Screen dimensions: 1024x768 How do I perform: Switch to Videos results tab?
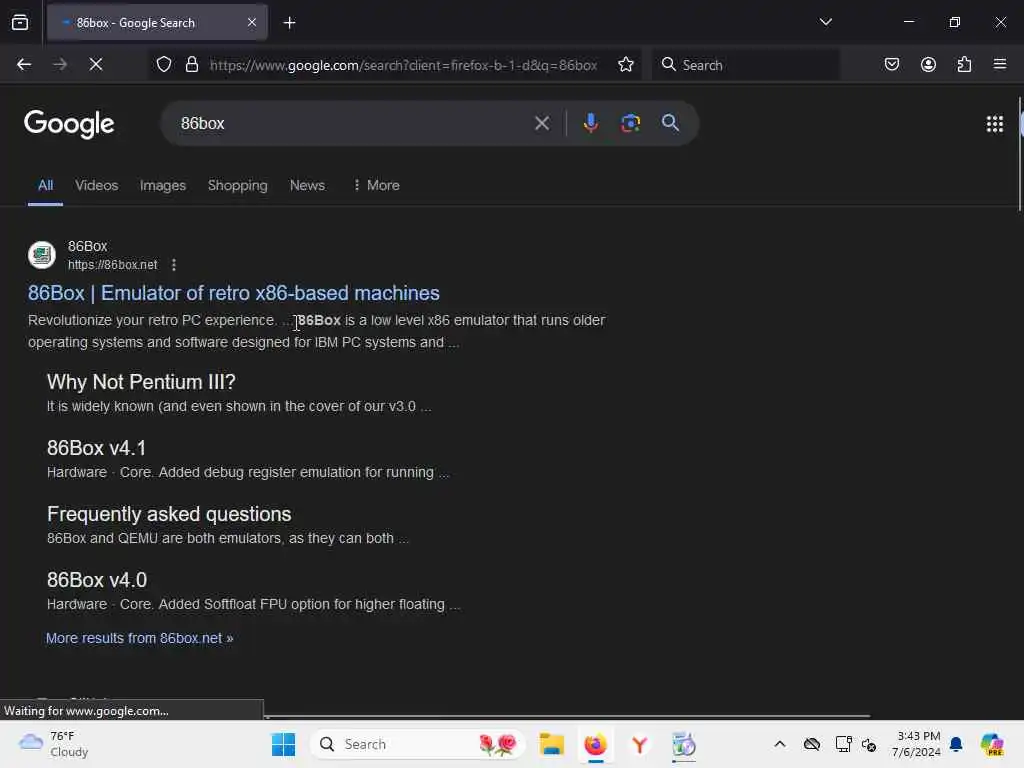click(x=97, y=185)
